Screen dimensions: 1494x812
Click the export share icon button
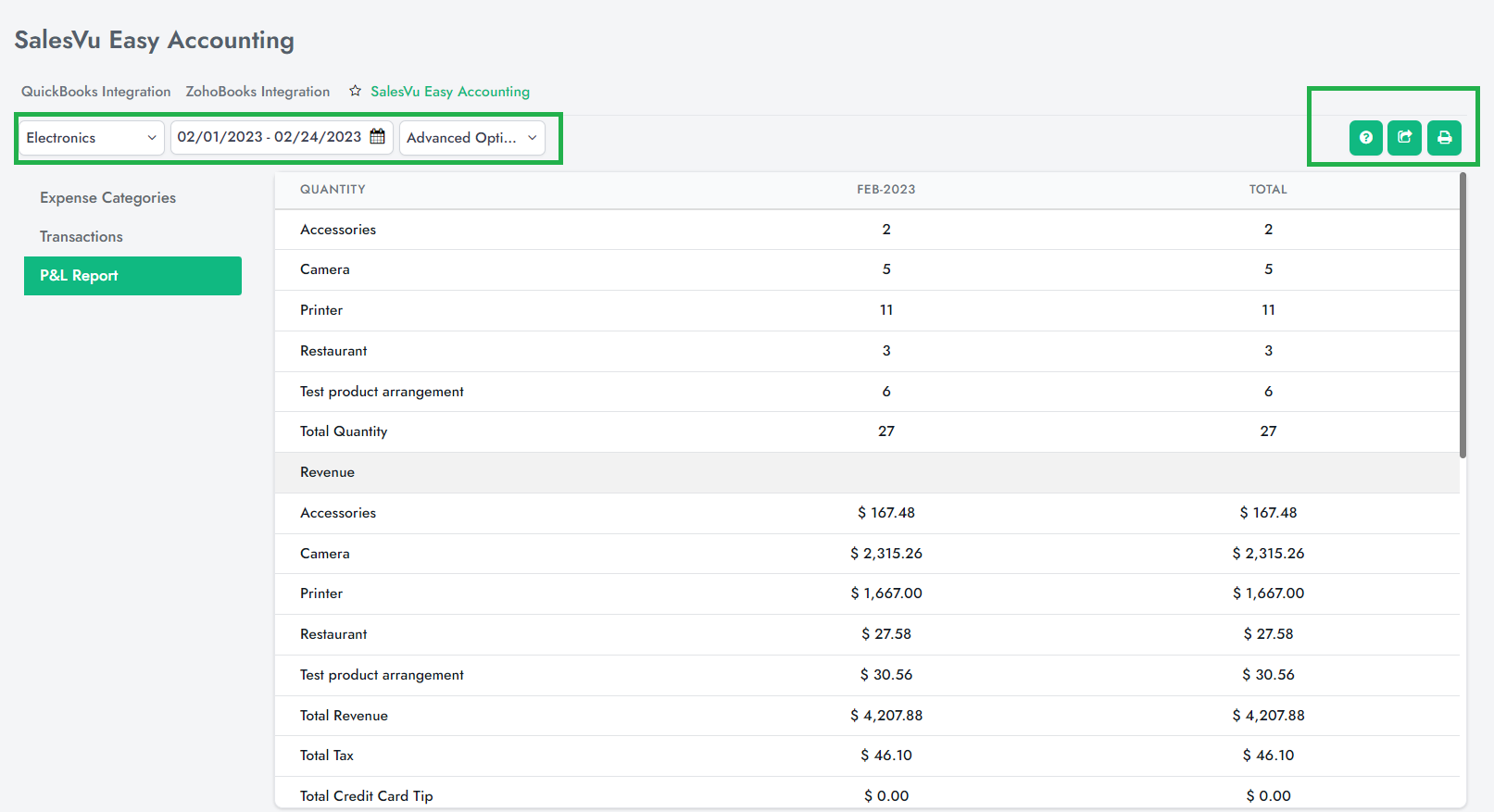pos(1404,138)
